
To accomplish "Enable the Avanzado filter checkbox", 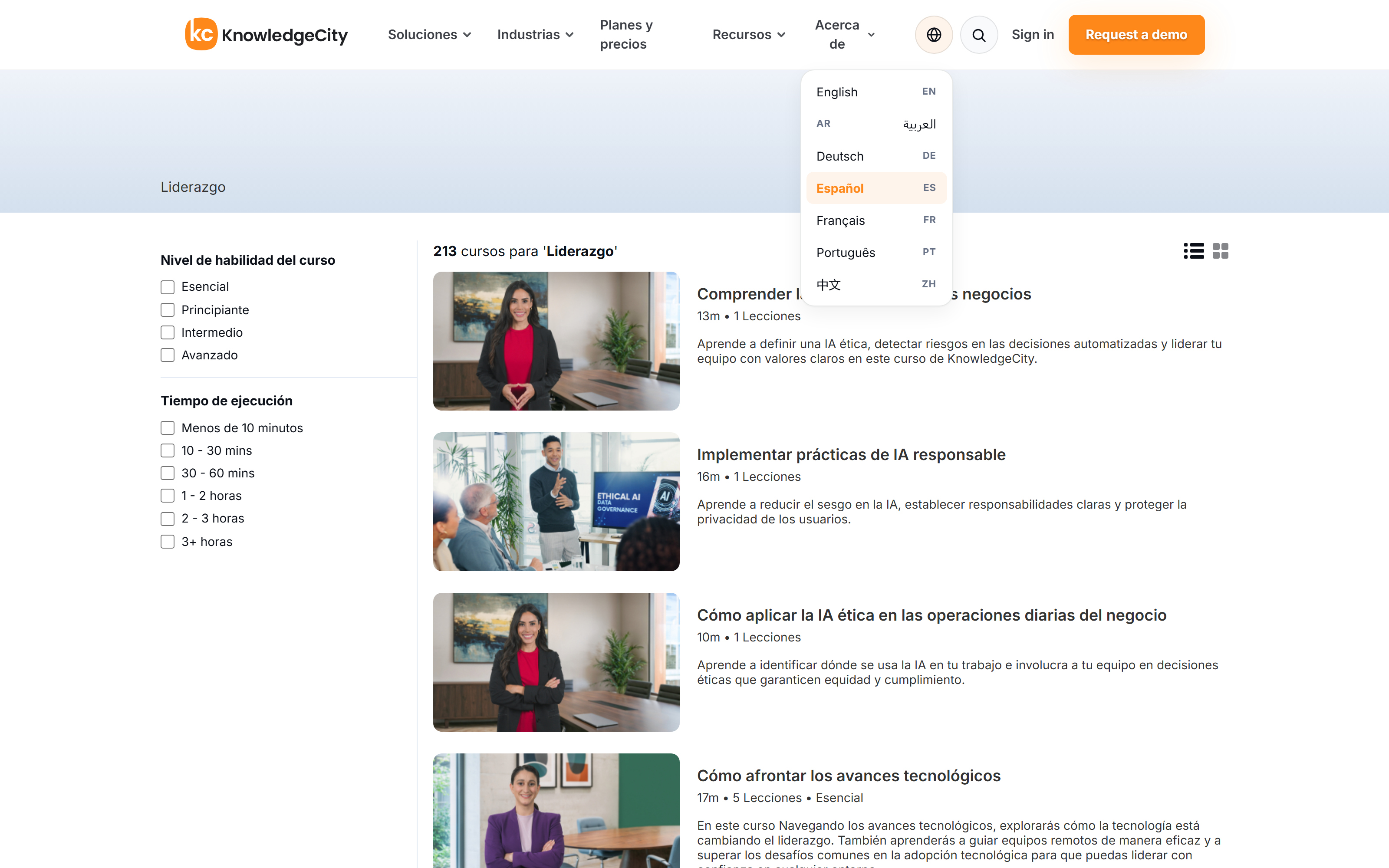I will tap(168, 355).
